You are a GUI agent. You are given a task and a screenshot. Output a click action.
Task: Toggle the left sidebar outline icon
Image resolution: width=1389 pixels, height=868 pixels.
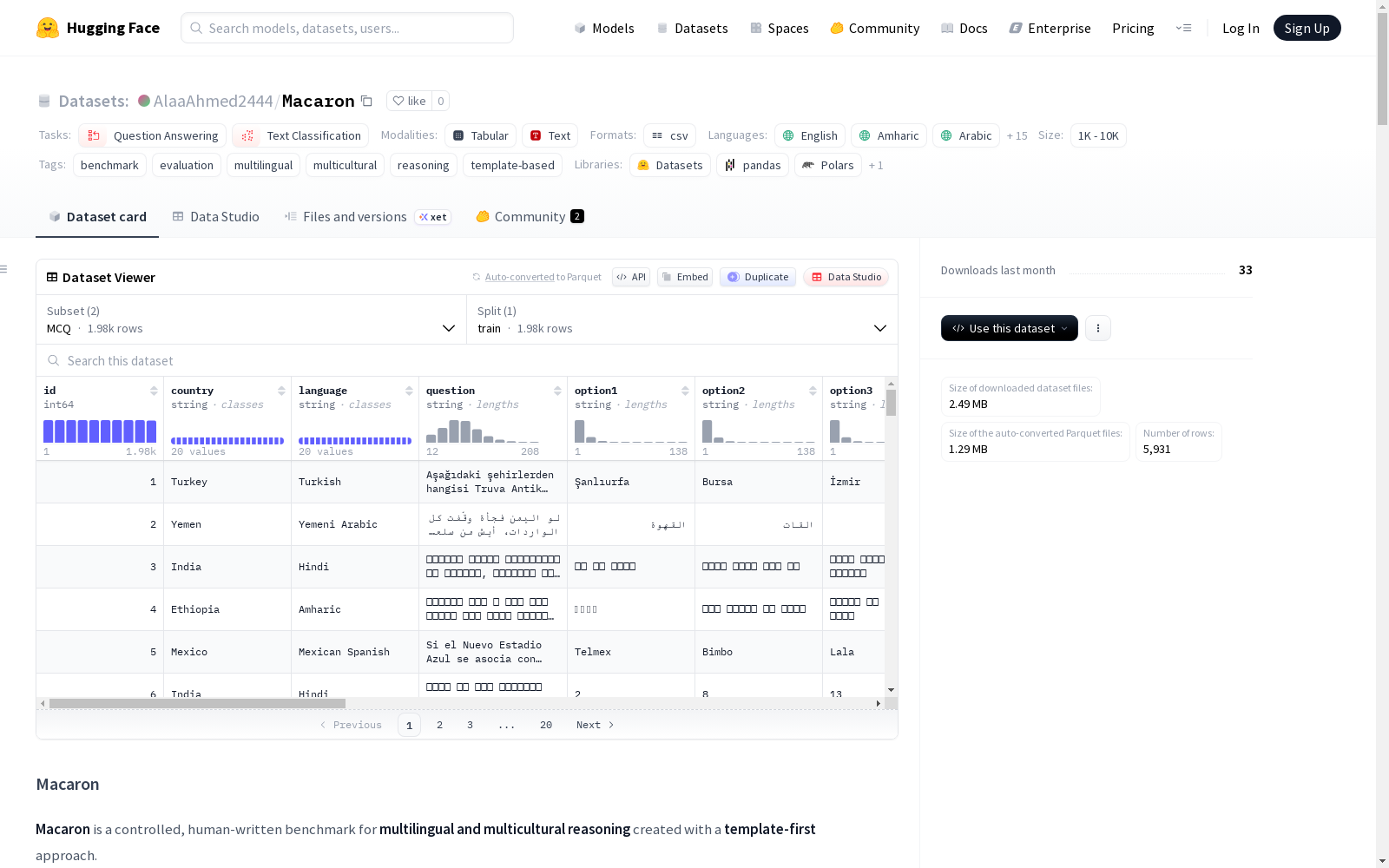click(x=4, y=269)
